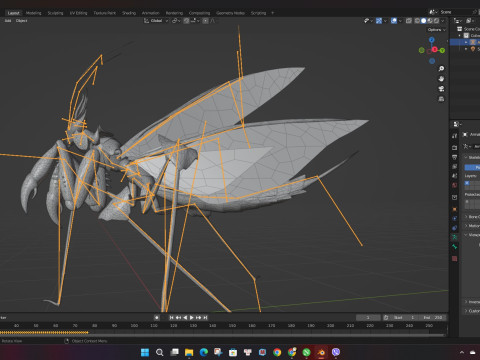Open the viewport shading options dropdown

point(443,21)
